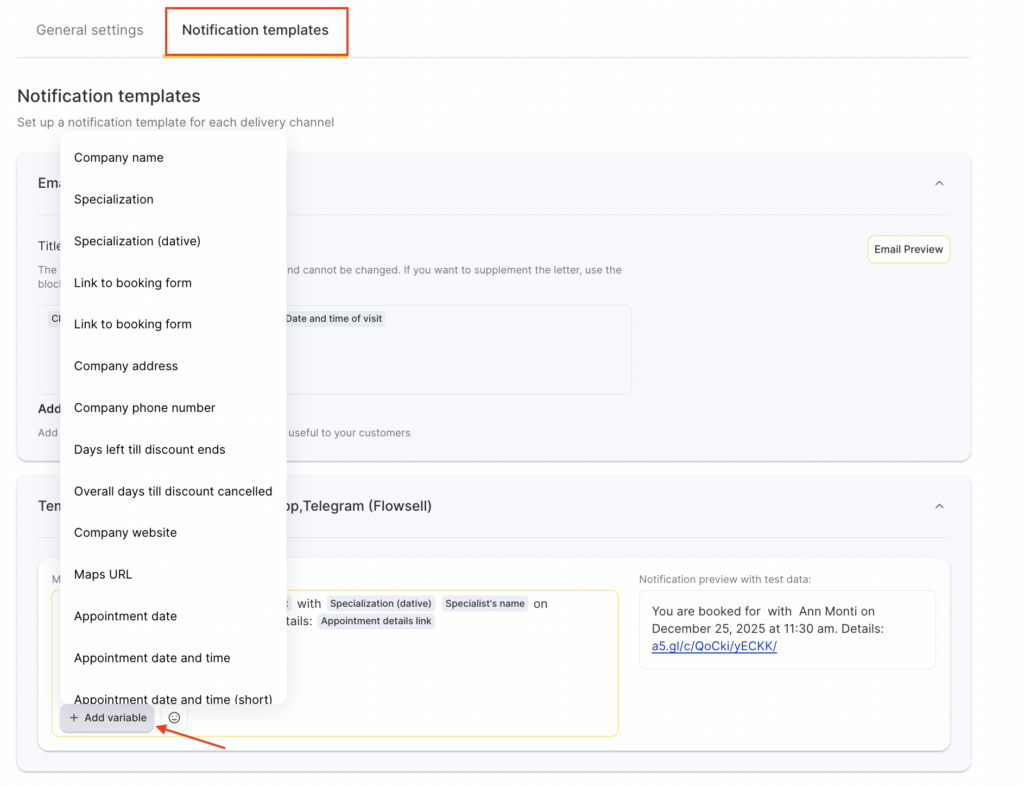This screenshot has width=1024, height=787.
Task: Collapse the Telegram (Flowsell) template section chevron
Action: point(939,506)
